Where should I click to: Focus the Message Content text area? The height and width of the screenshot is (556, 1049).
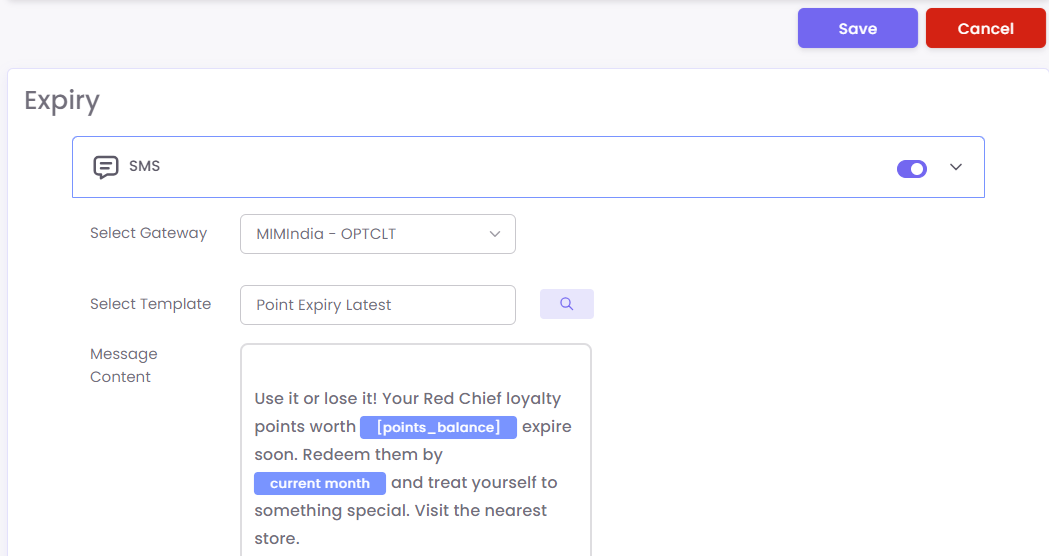pyautogui.click(x=415, y=368)
